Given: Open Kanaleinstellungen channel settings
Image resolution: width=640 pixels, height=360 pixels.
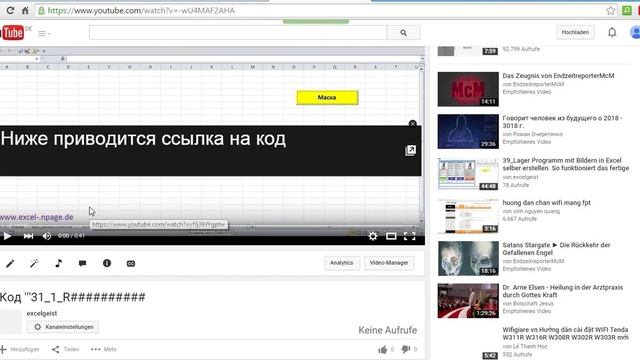Looking at the screenshot, I should click(63, 327).
